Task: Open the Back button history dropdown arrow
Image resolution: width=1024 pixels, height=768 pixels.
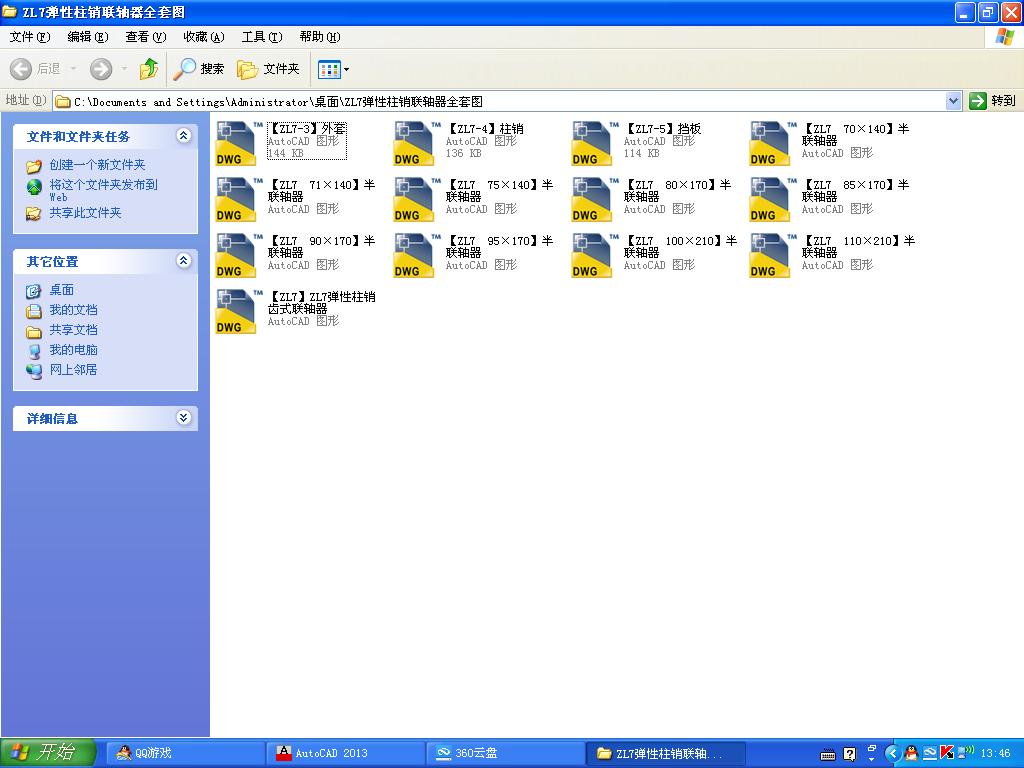Action: click(x=73, y=69)
